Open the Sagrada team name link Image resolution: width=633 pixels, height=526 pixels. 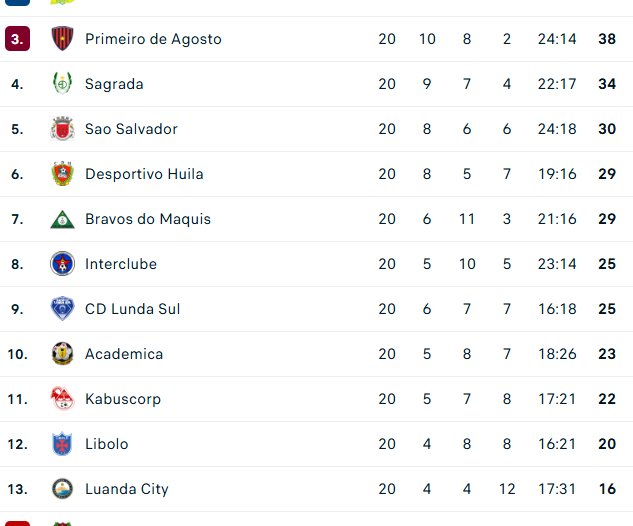coord(114,84)
